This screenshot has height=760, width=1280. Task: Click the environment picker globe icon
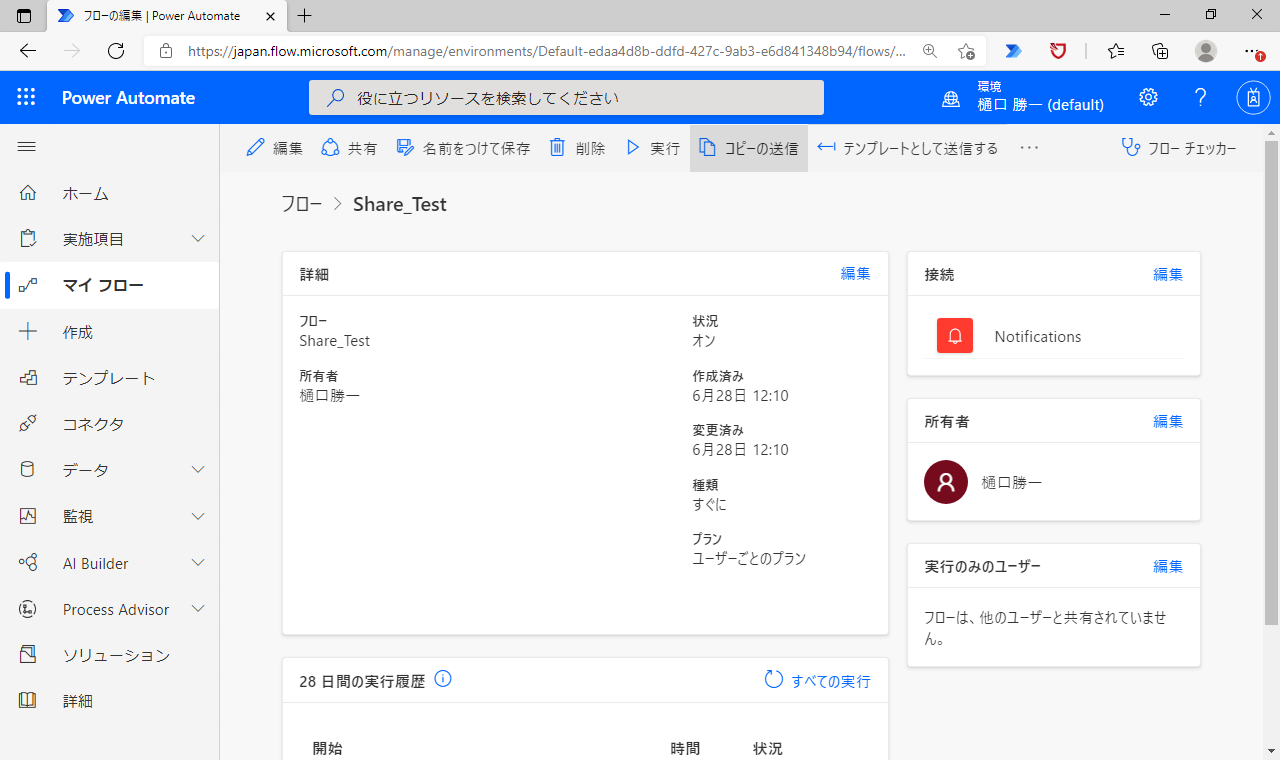point(951,98)
